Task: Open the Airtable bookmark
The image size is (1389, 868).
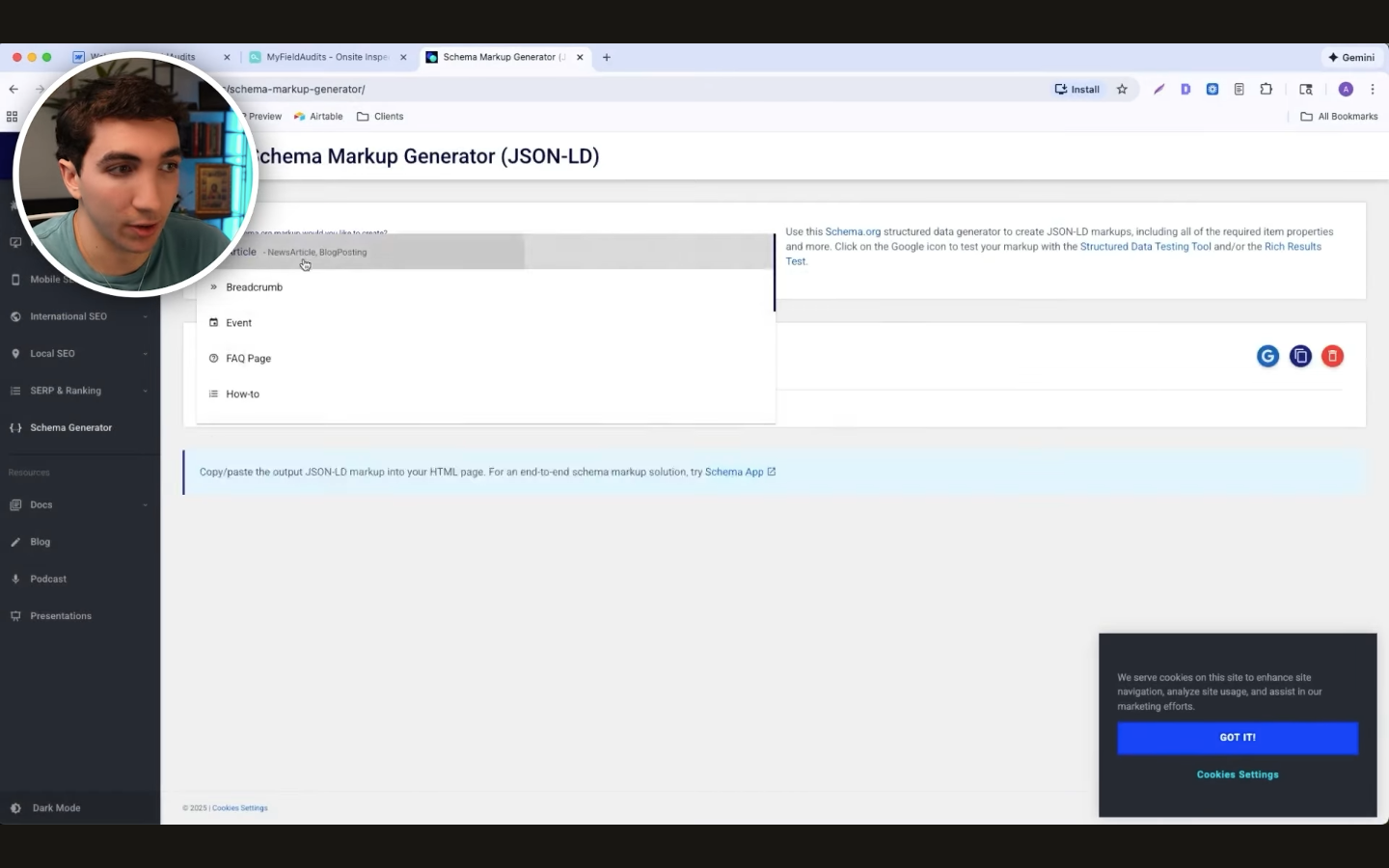Action: pyautogui.click(x=318, y=116)
